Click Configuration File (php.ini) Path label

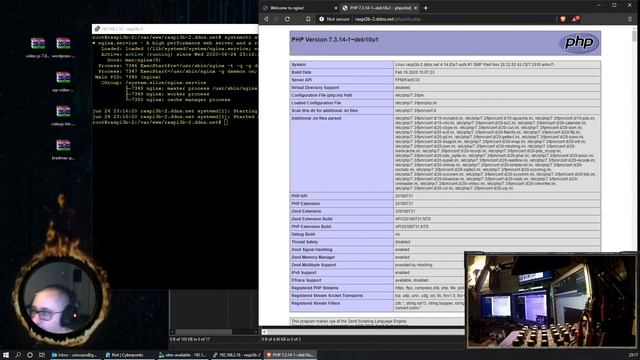coord(322,95)
